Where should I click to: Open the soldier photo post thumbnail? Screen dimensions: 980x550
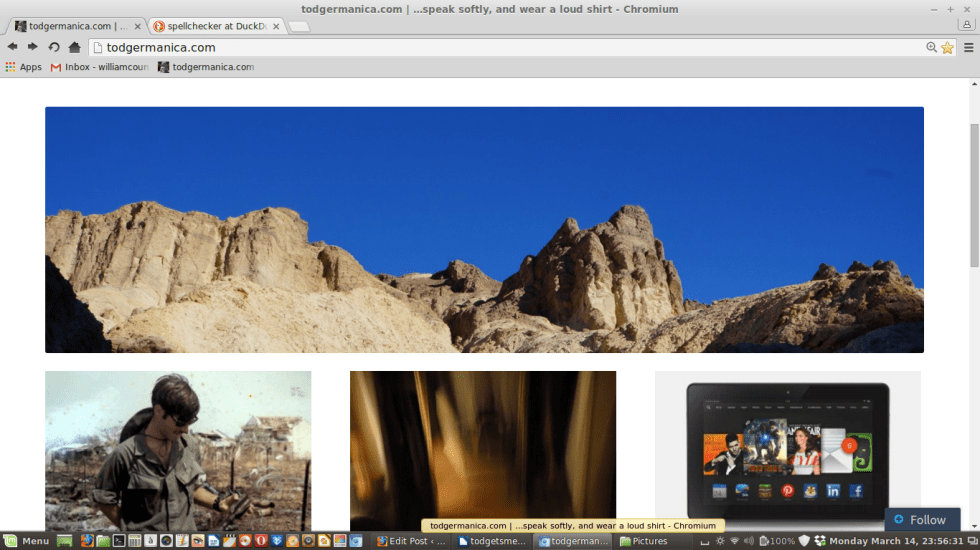(x=178, y=451)
